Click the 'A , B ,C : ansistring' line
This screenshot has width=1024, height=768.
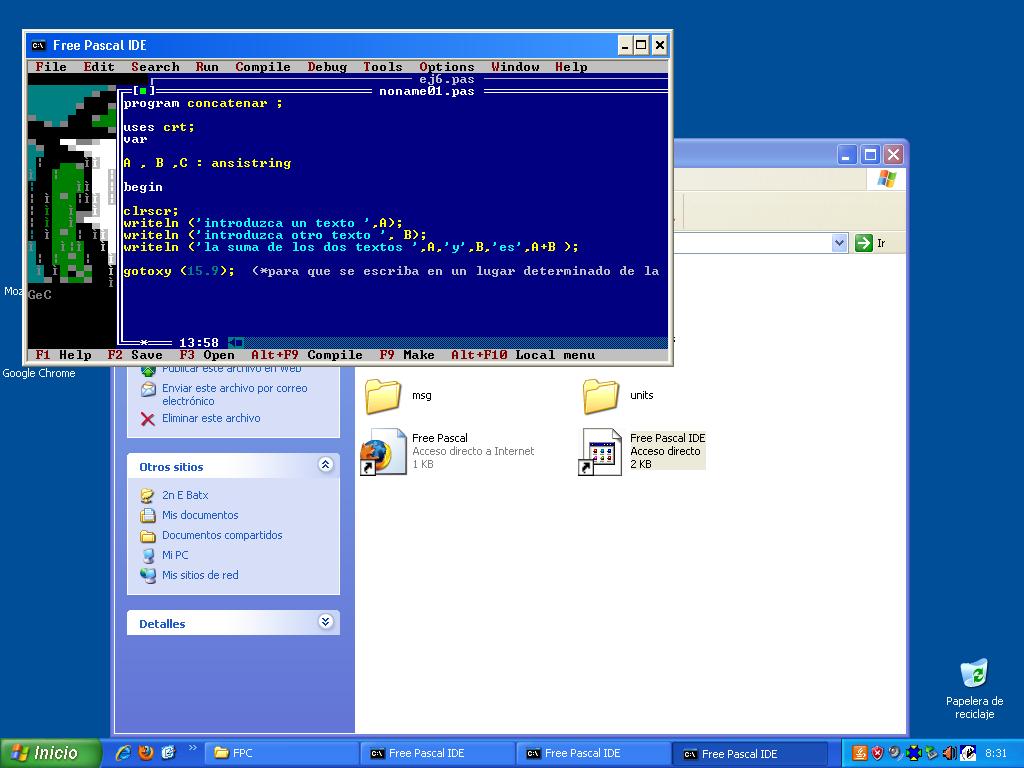(x=207, y=163)
